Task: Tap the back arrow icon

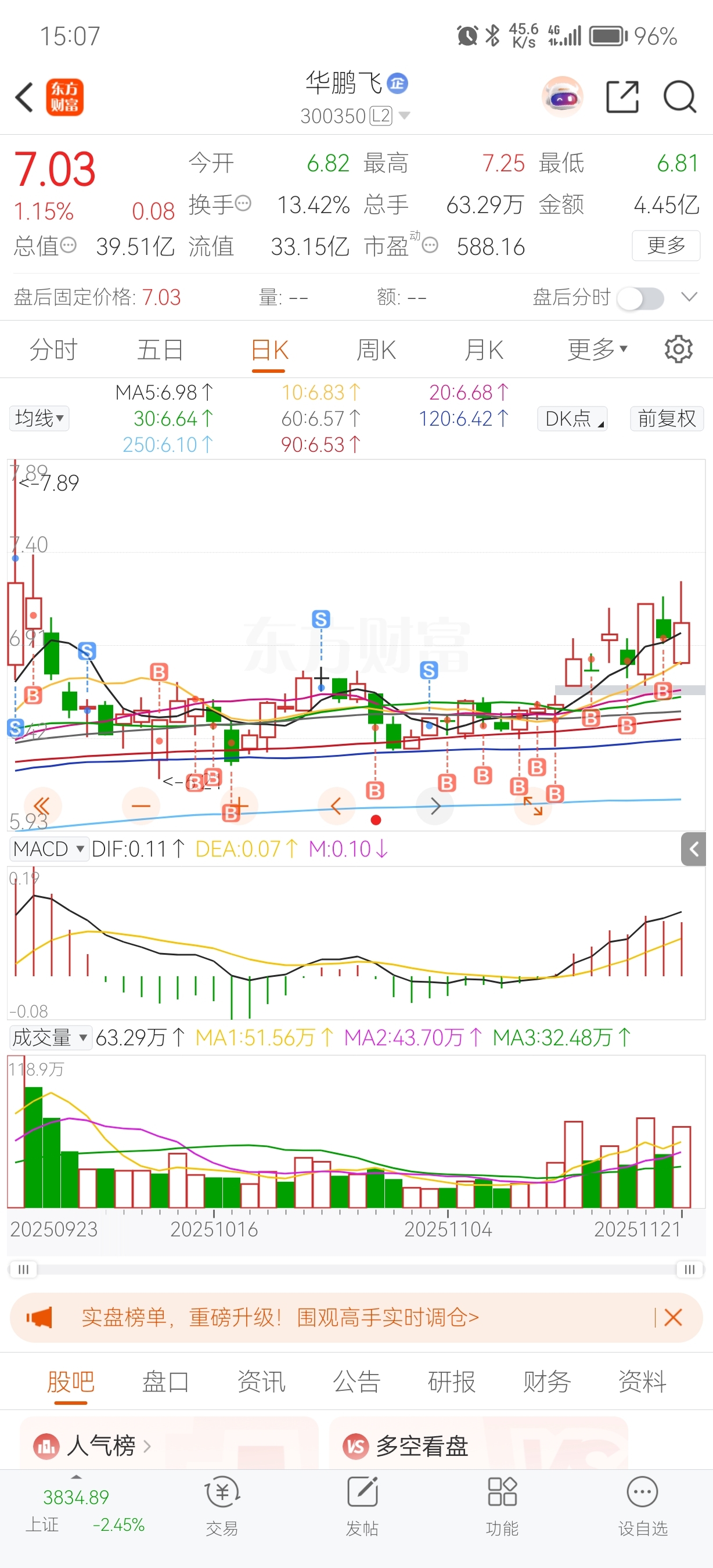Action: click(24, 98)
